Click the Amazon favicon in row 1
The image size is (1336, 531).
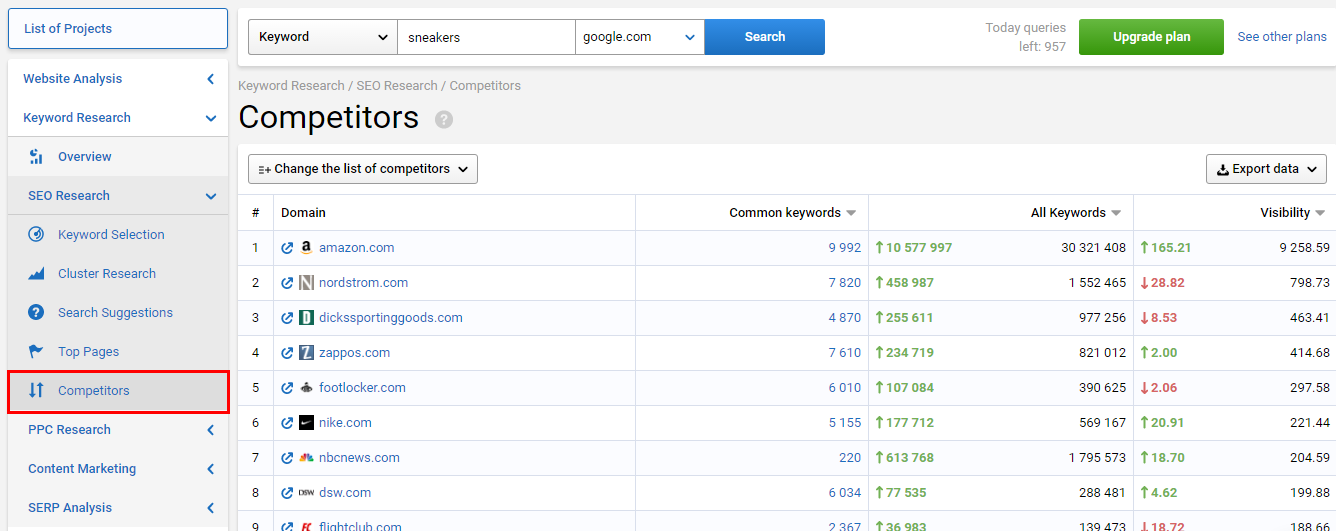(306, 248)
